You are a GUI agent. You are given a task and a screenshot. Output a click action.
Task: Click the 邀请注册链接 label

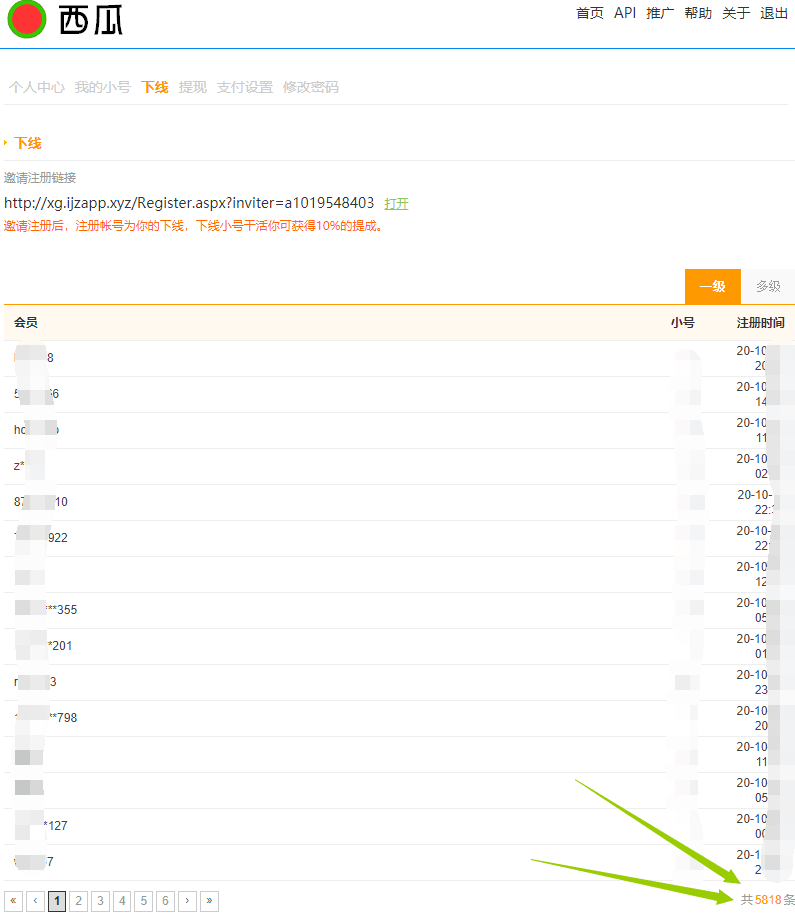pos(40,178)
